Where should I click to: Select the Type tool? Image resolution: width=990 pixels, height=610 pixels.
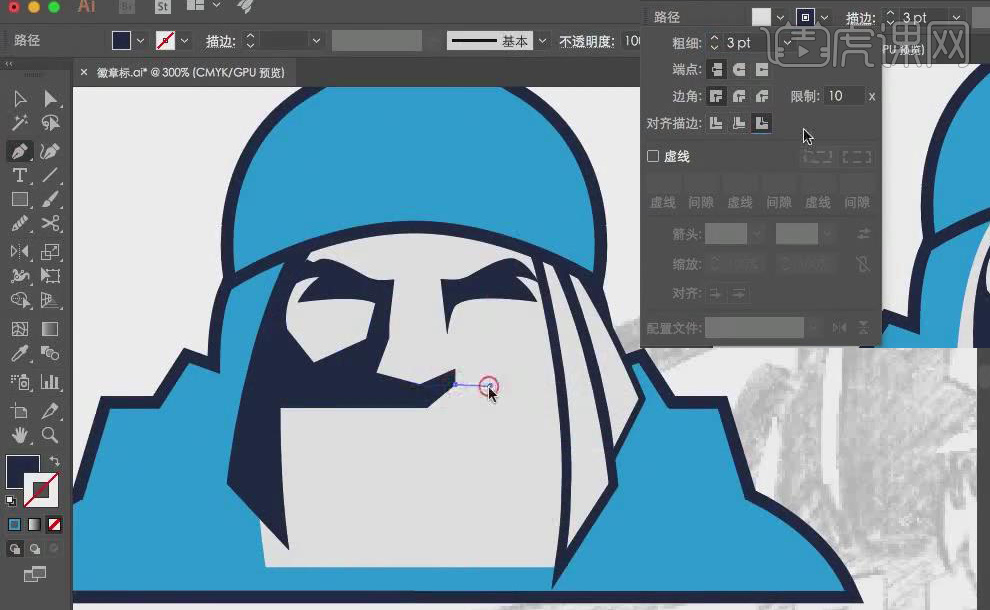(19, 175)
